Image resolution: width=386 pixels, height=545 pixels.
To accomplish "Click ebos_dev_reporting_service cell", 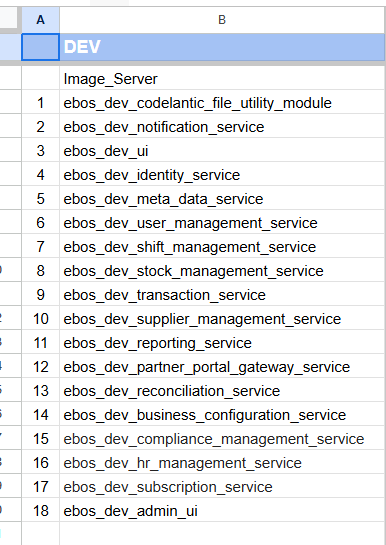I will (x=222, y=343).
